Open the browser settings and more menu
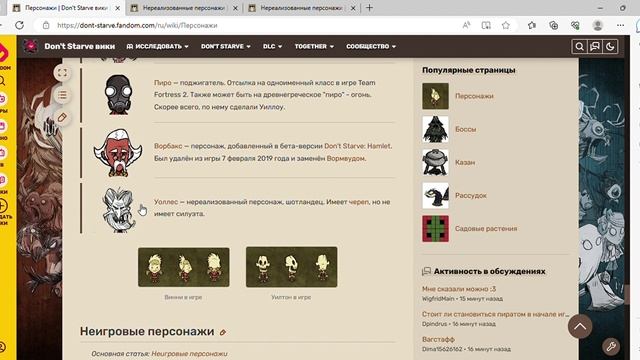Image resolution: width=640 pixels, height=360 pixels. (x=620, y=25)
